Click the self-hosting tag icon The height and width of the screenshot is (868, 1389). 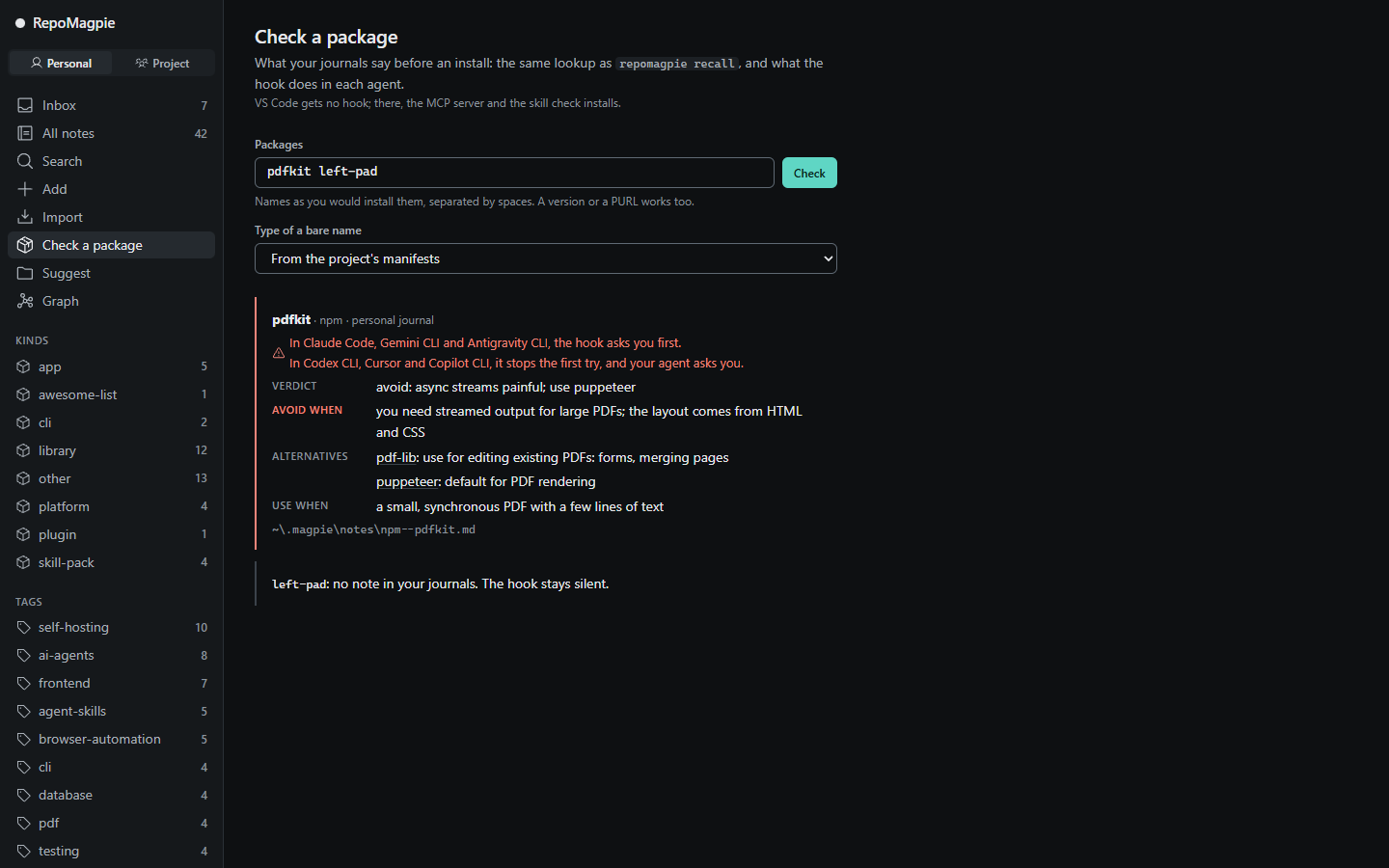[x=23, y=627]
